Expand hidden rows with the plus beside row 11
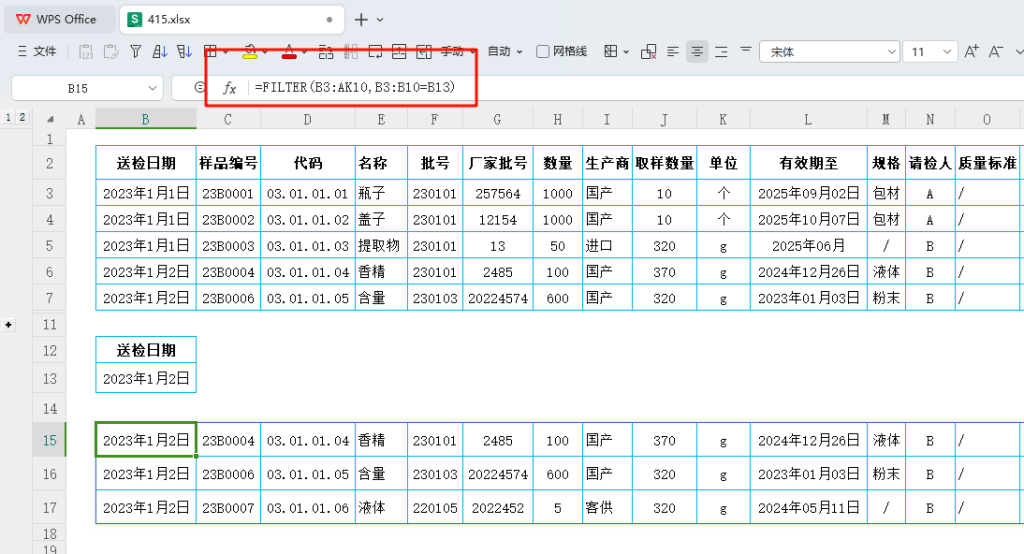Image resolution: width=1024 pixels, height=554 pixels. coord(8,325)
